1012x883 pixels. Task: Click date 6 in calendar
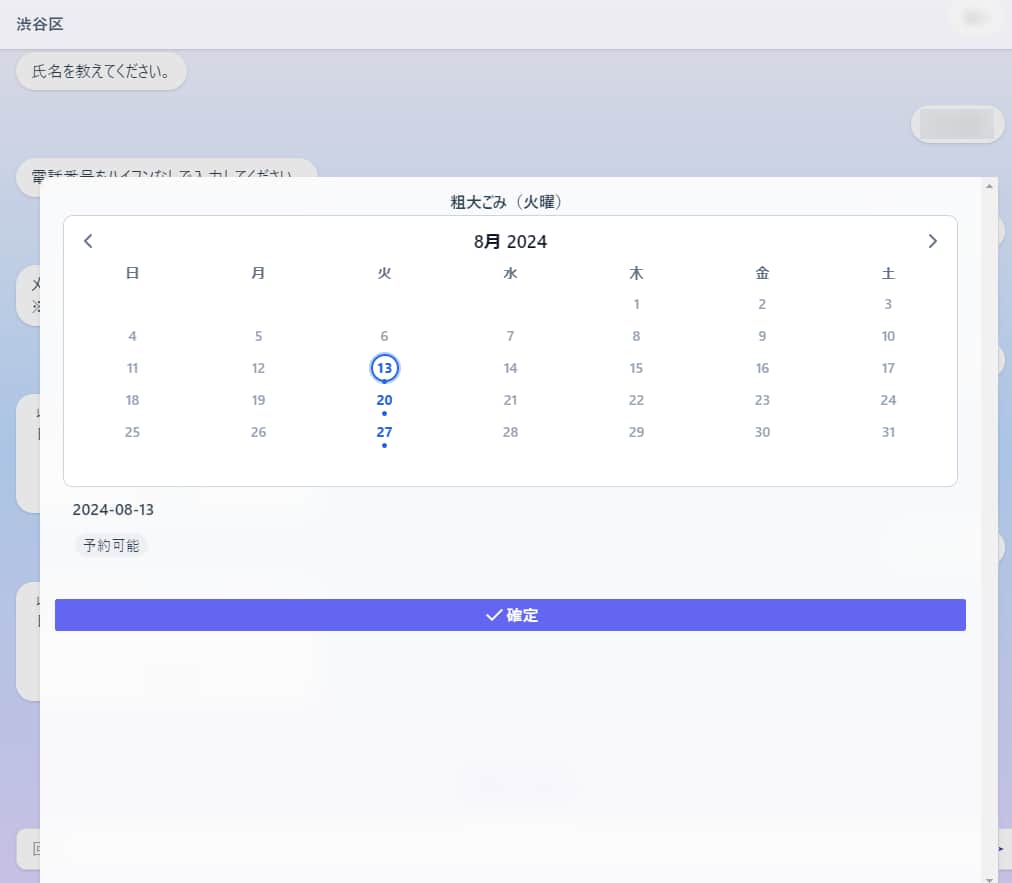385,336
